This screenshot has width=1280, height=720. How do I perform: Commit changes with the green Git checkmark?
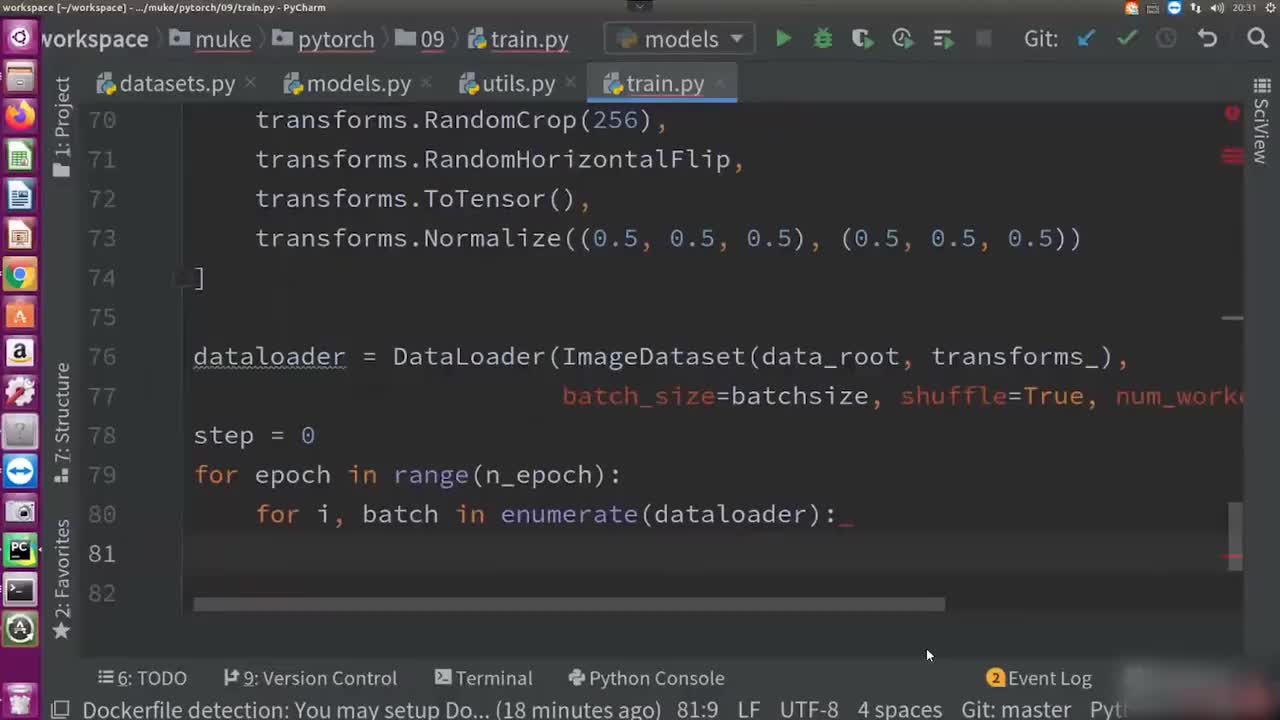click(x=1127, y=39)
